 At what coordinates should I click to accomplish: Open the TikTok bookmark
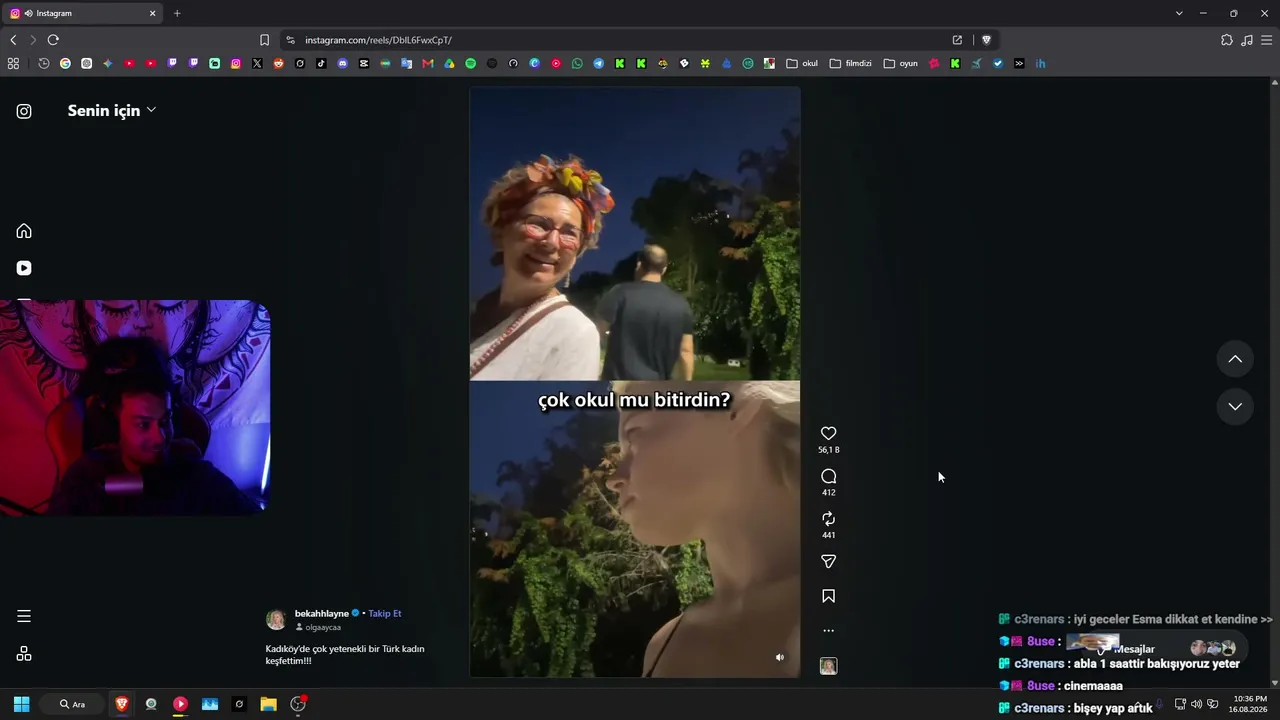321,63
